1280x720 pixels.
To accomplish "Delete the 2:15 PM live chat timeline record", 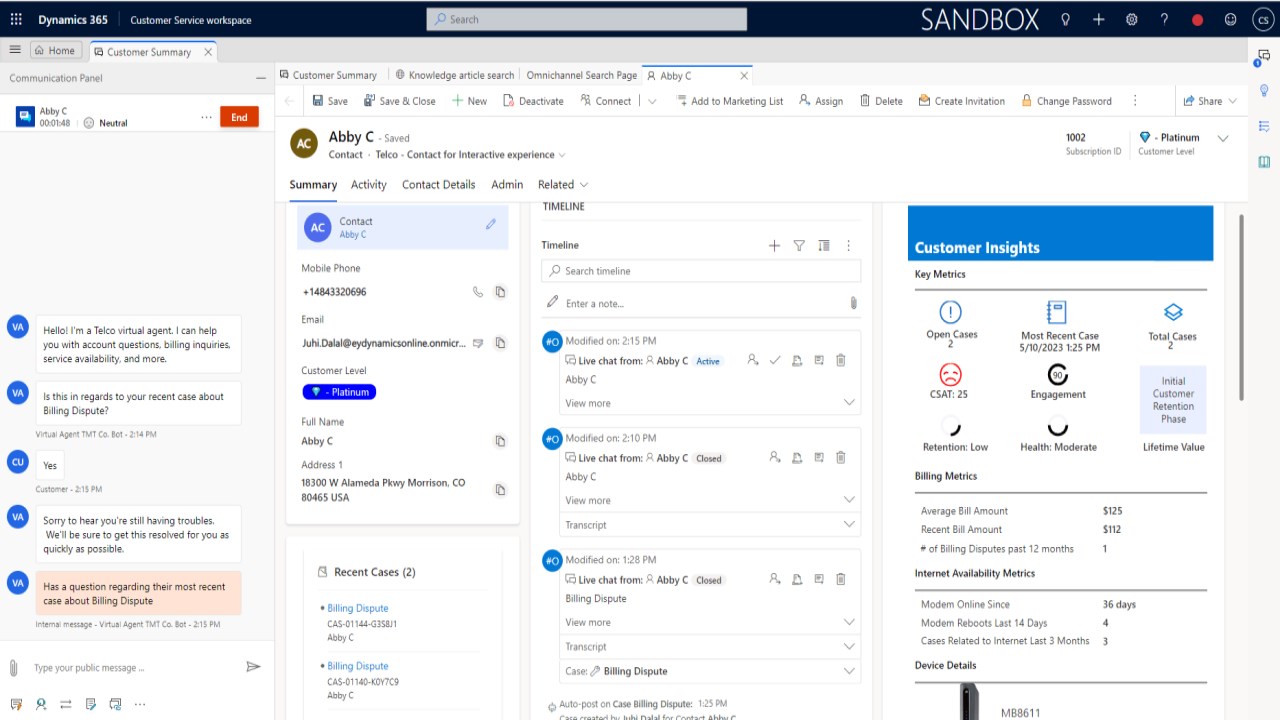I will (x=841, y=361).
